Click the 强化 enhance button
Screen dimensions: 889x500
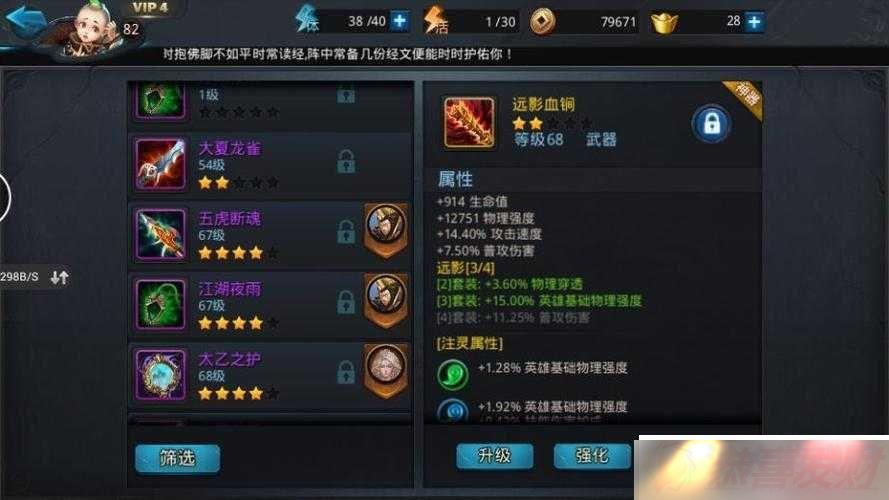tap(592, 456)
